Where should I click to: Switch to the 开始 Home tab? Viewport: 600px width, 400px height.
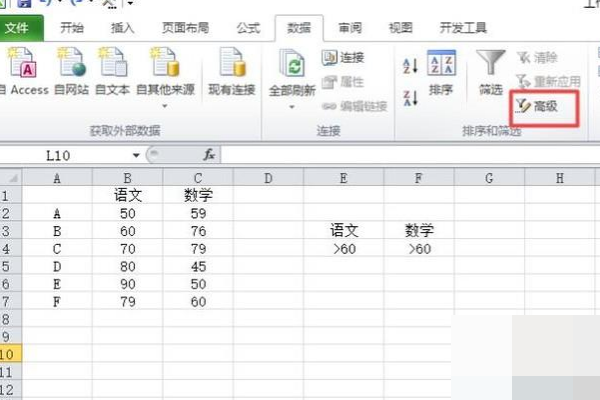[72, 28]
